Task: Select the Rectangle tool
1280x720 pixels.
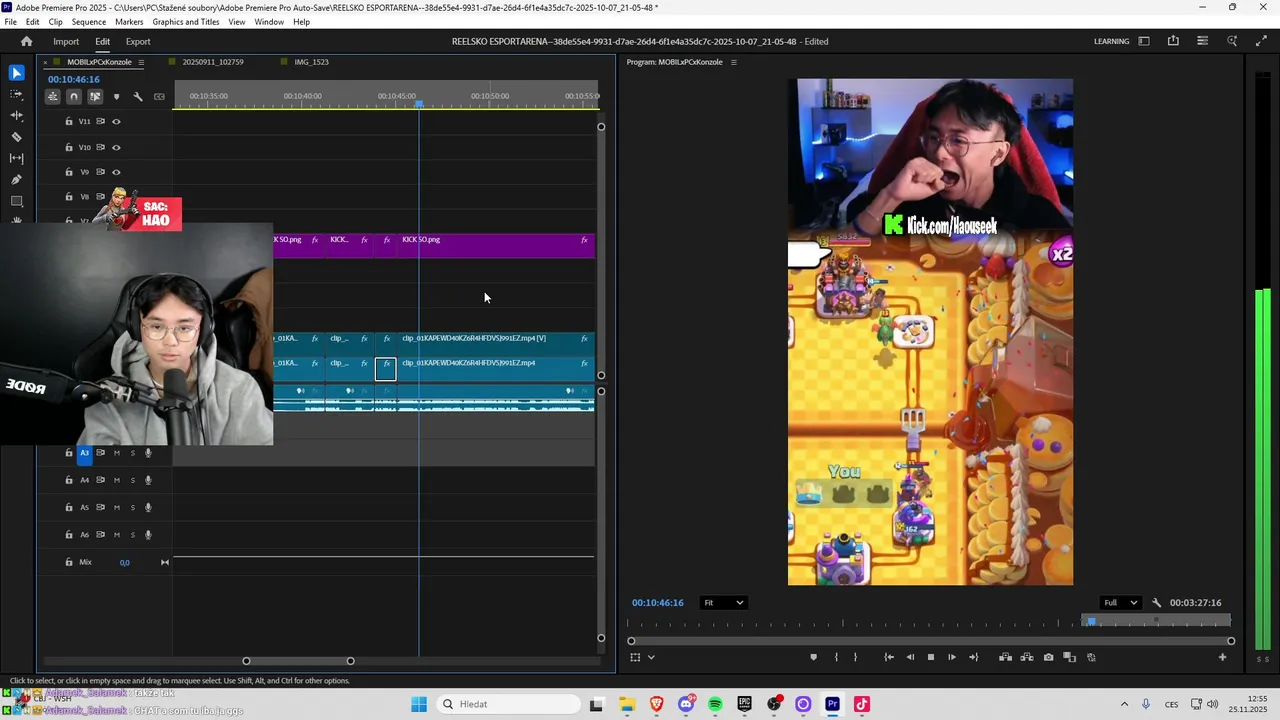Action: [x=16, y=201]
